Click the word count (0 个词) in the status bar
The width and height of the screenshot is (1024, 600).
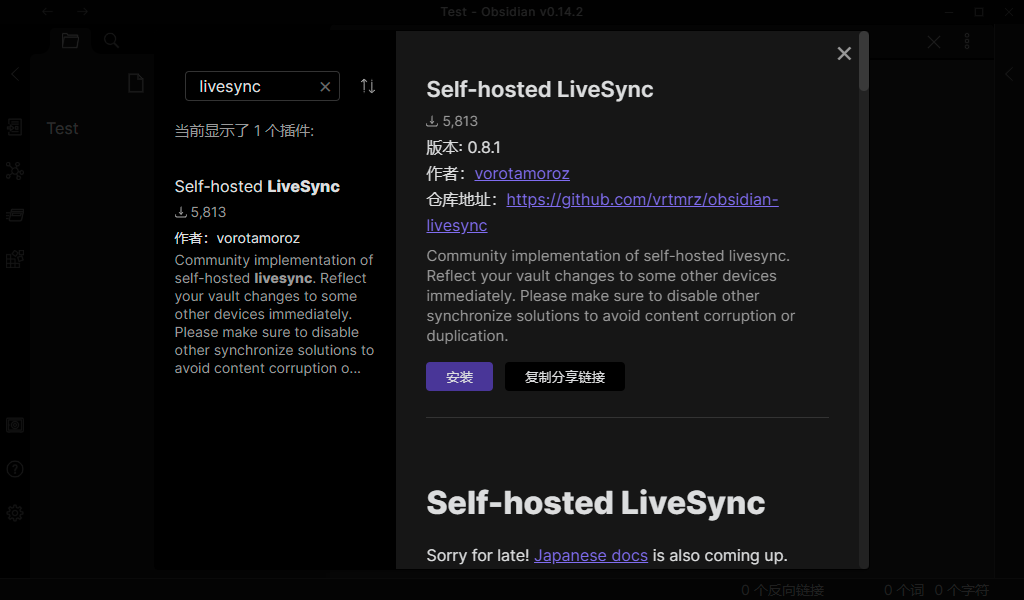pos(904,590)
